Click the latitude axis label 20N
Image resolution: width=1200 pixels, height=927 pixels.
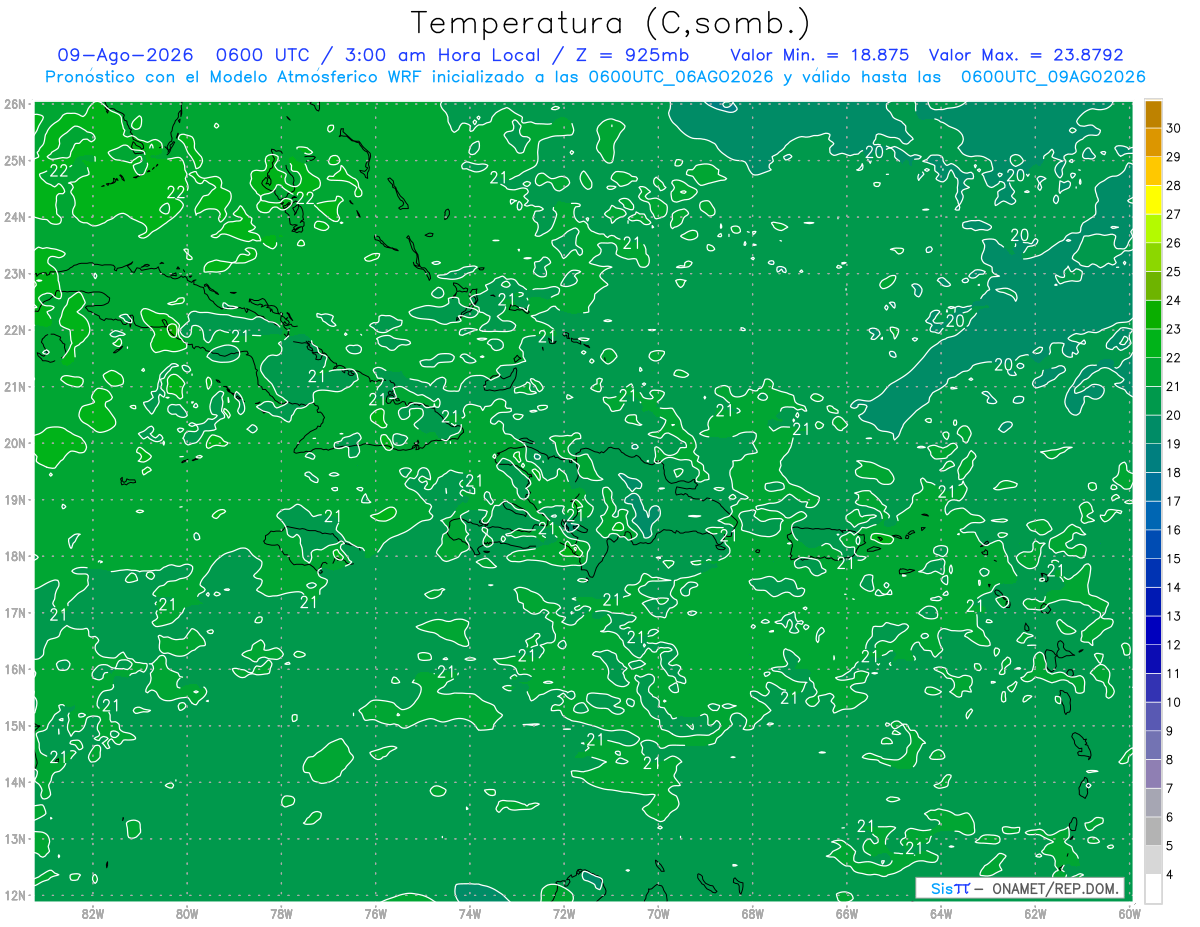point(14,442)
